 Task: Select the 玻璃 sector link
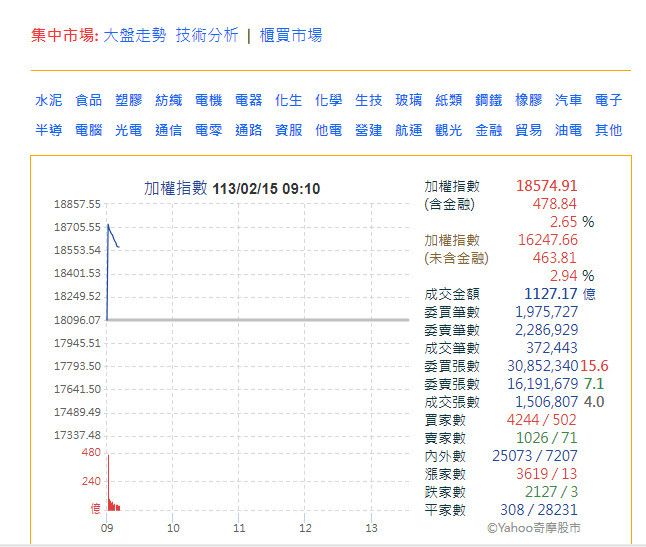point(408,100)
